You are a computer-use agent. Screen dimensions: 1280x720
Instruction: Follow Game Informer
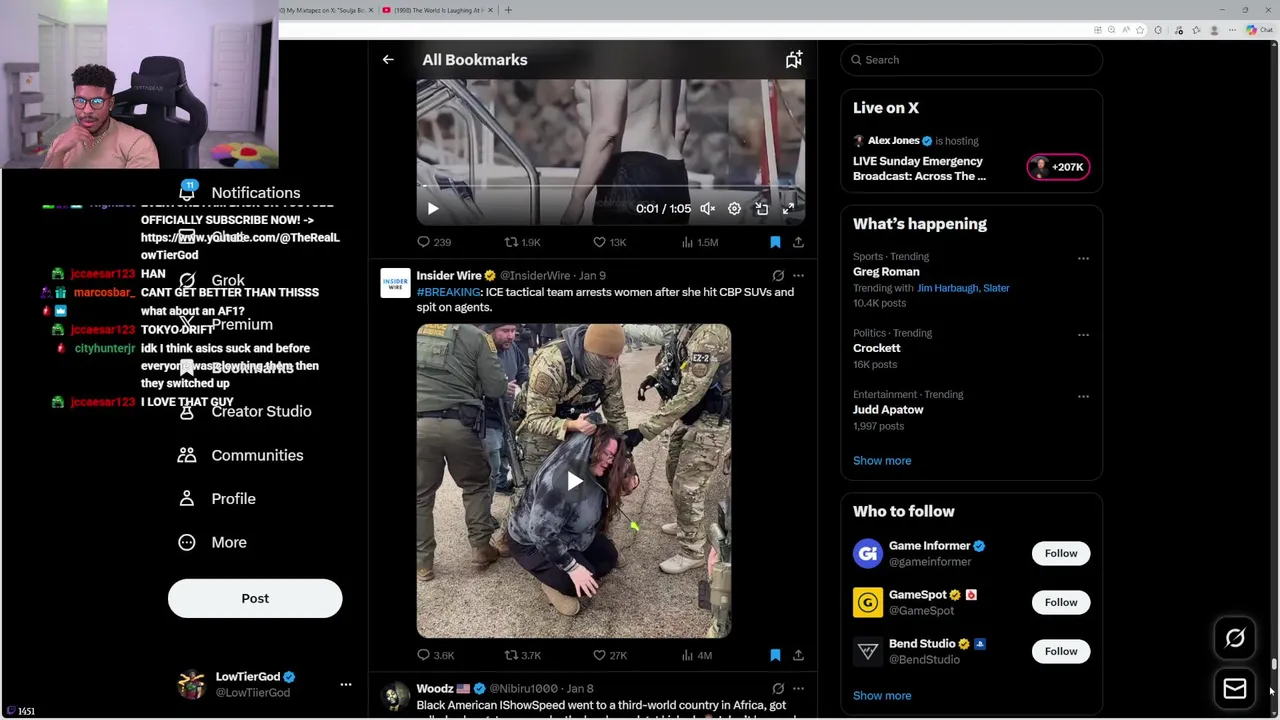click(x=1061, y=553)
